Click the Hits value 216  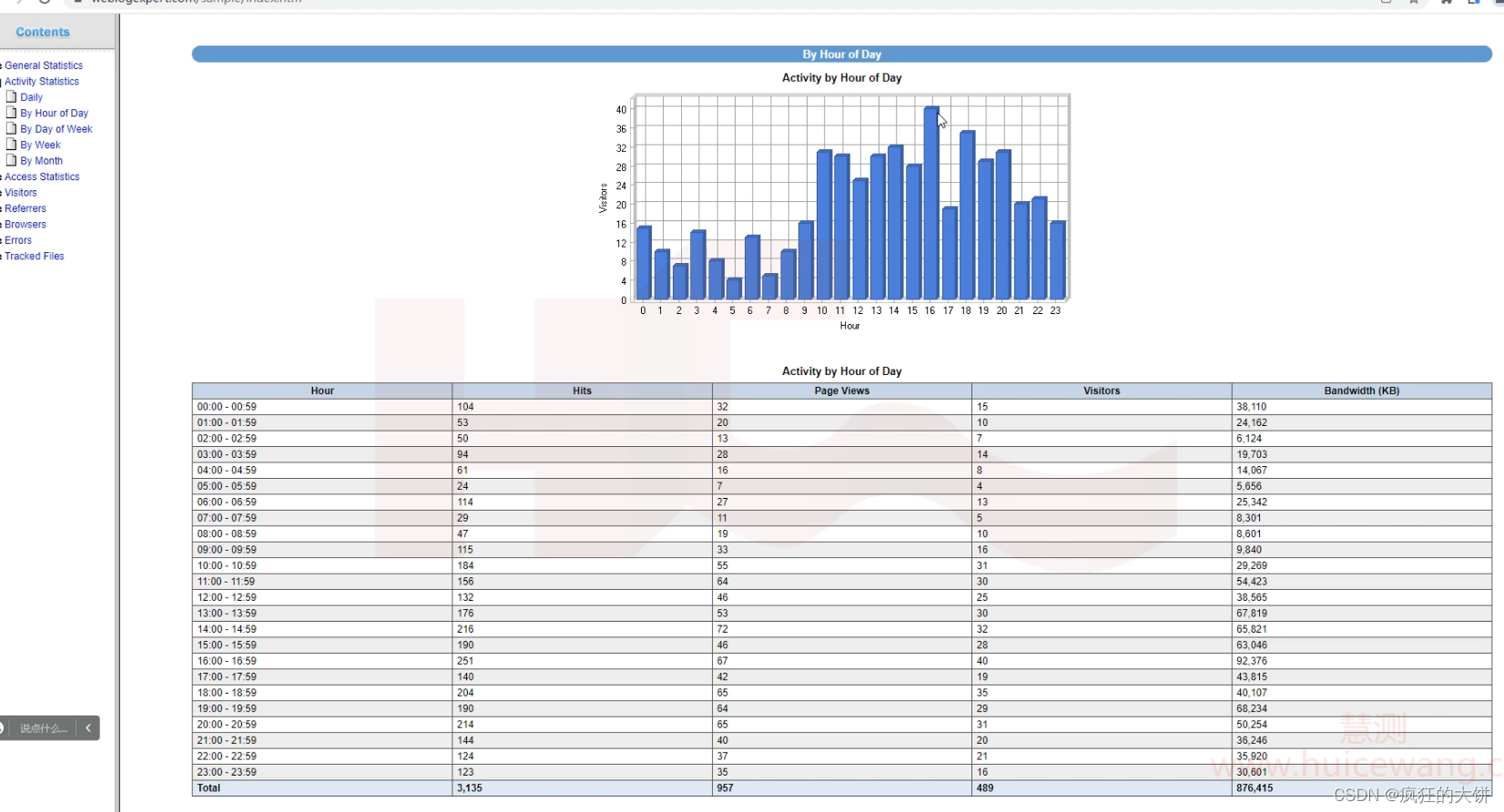click(x=465, y=629)
